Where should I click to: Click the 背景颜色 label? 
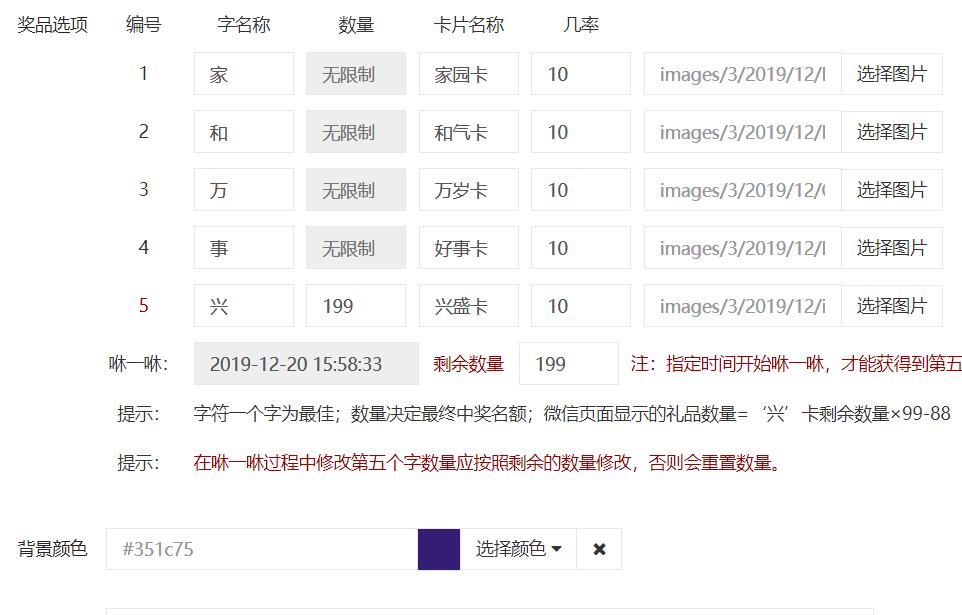coord(53,548)
